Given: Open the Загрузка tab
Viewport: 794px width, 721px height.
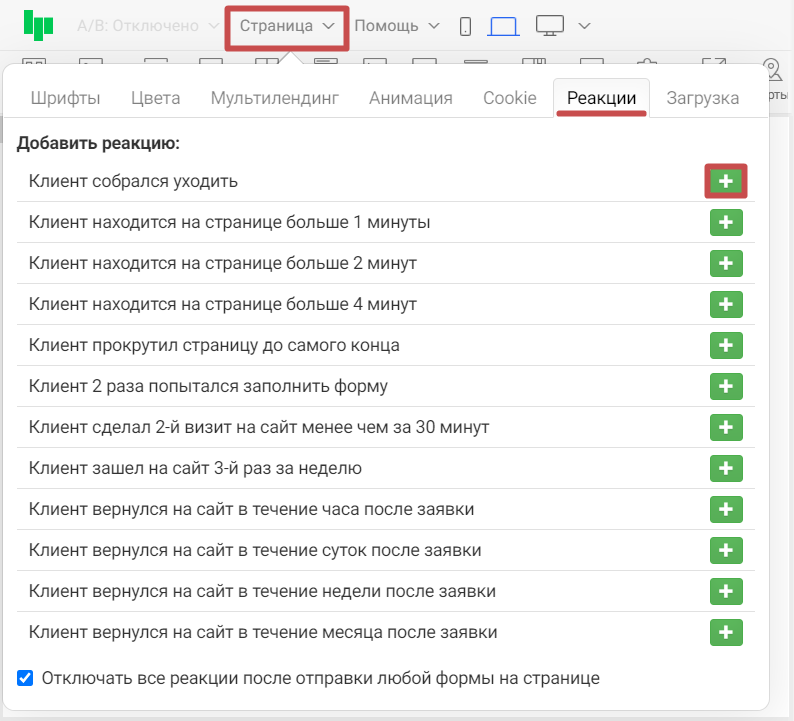Looking at the screenshot, I should point(703,98).
